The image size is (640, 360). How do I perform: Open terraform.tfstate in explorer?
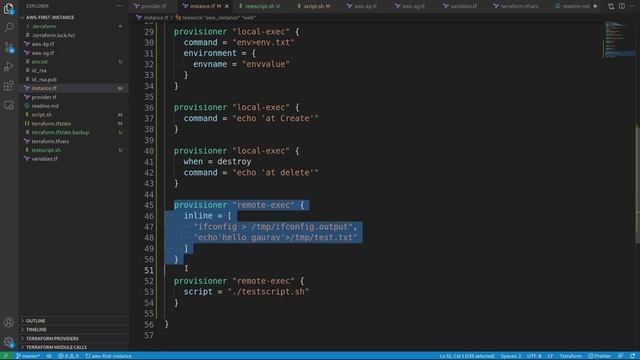tap(51, 124)
